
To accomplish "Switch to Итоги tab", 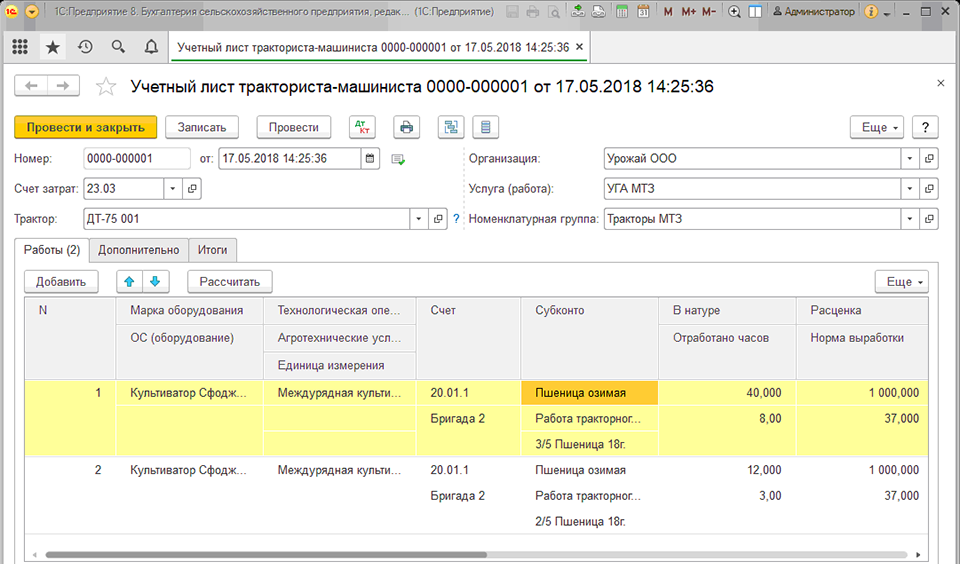I will coord(212,250).
